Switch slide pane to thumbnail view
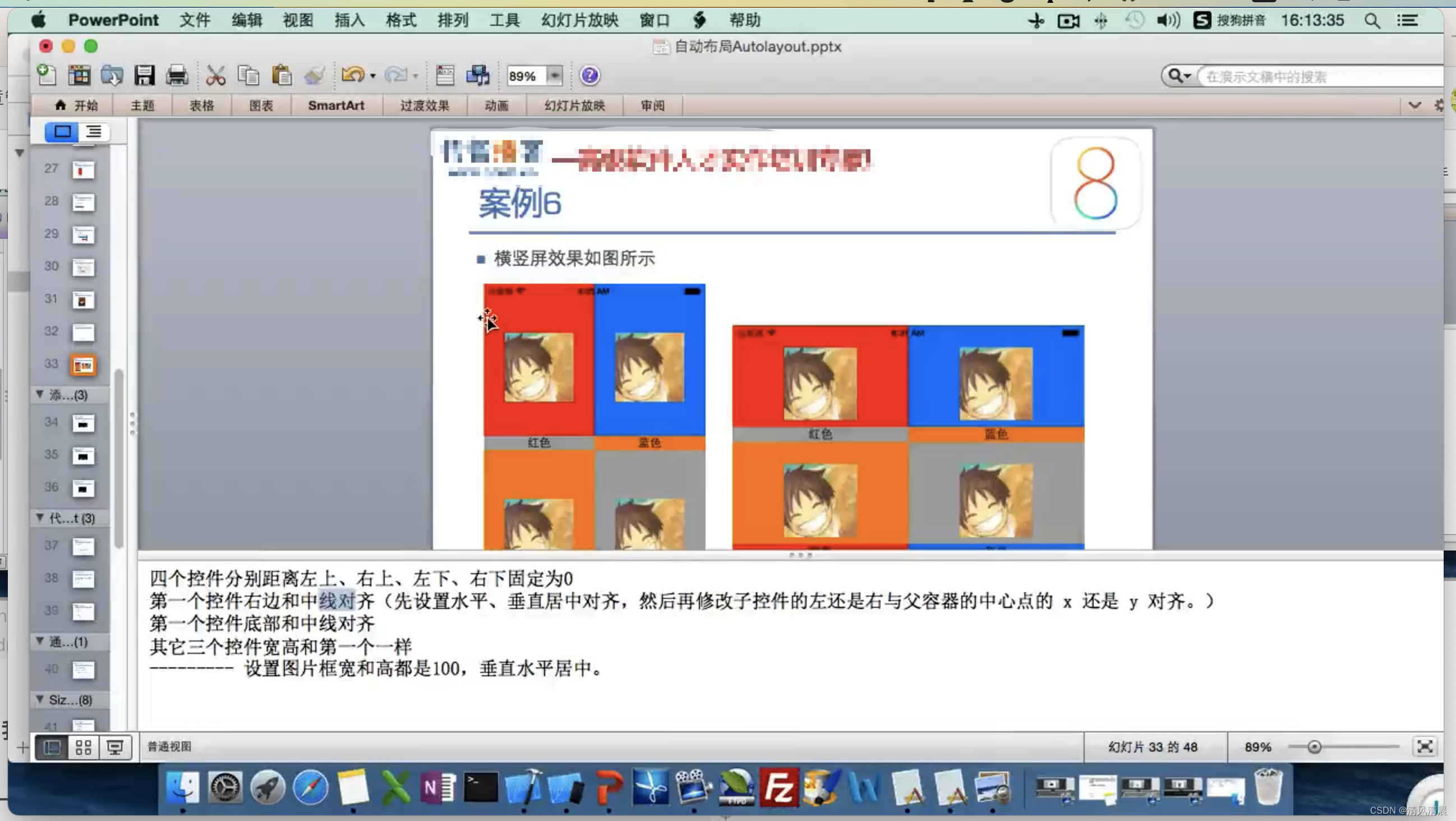 (x=62, y=132)
